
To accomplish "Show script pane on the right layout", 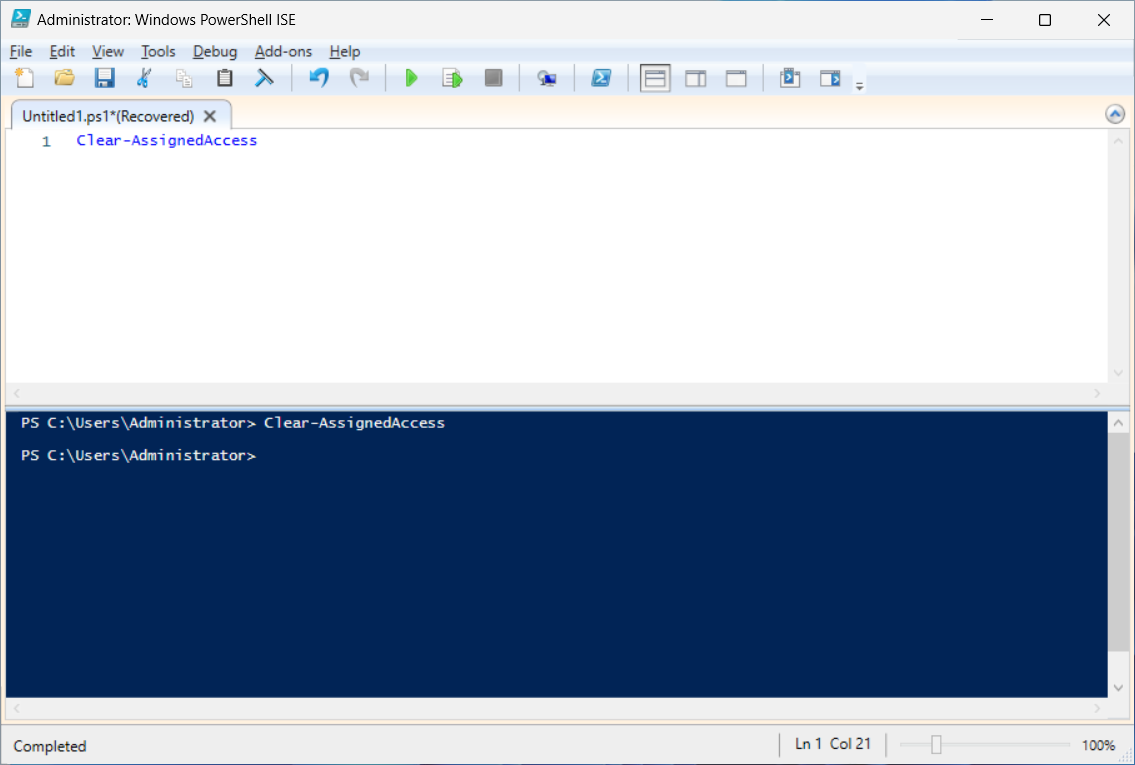I will [x=696, y=78].
